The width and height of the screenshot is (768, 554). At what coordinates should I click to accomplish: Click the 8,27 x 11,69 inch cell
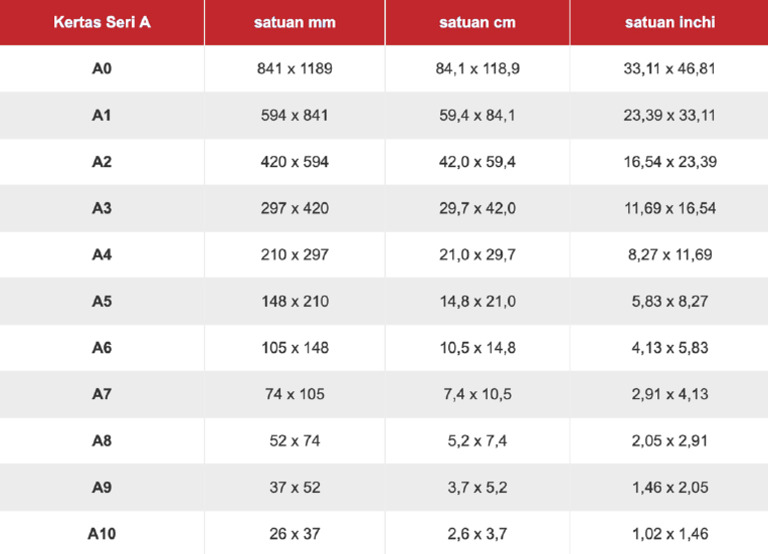pos(670,254)
